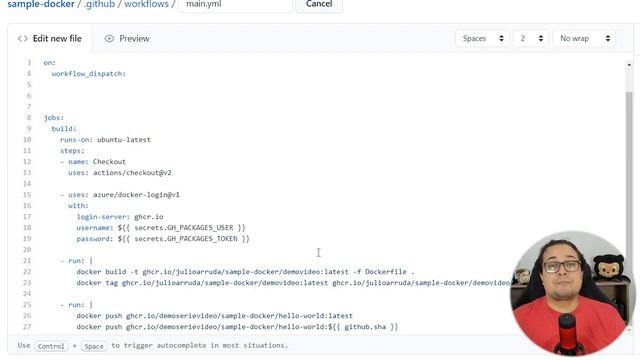Open the sample-docker repository breadcrumb link
This screenshot has width=640, height=360.
41,4
